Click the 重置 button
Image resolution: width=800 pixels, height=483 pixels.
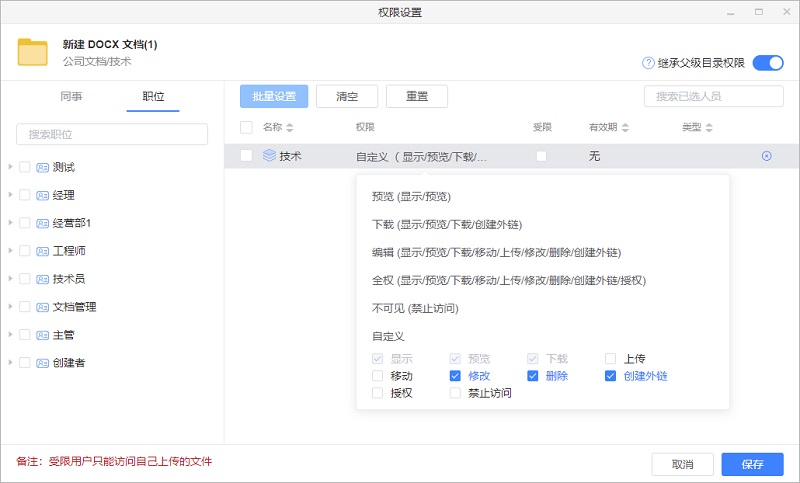pyautogui.click(x=417, y=96)
